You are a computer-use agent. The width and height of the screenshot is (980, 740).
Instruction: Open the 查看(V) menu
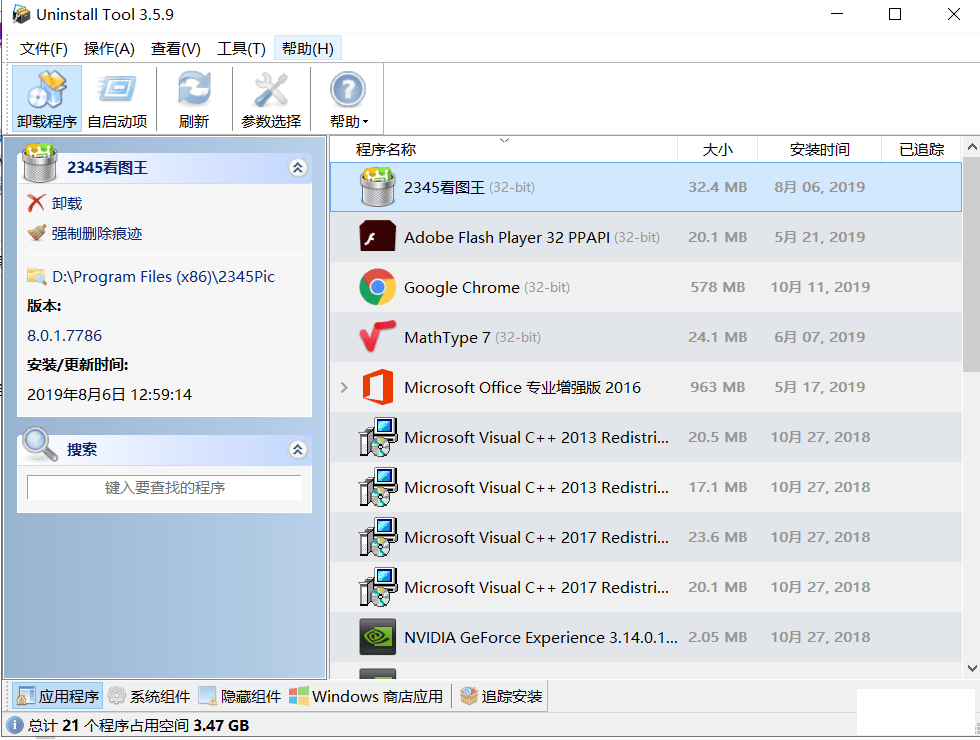176,49
